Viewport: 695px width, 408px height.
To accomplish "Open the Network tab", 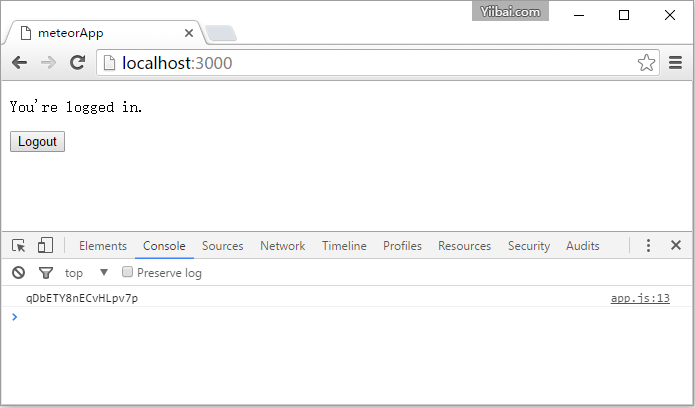I will 282,246.
